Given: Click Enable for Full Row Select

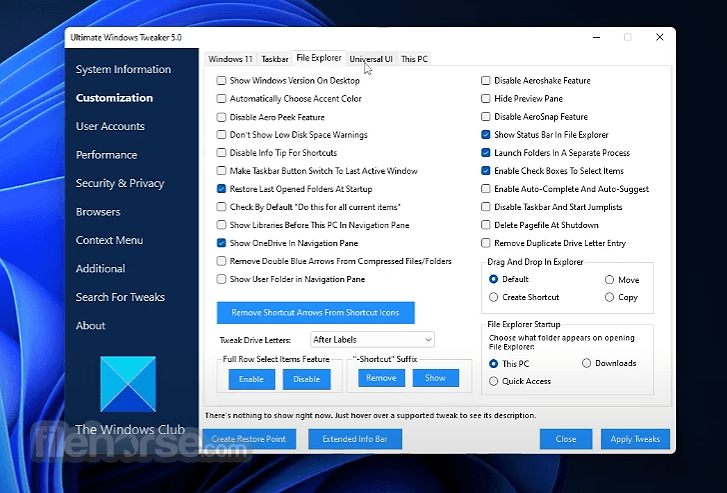Looking at the screenshot, I should point(251,379).
